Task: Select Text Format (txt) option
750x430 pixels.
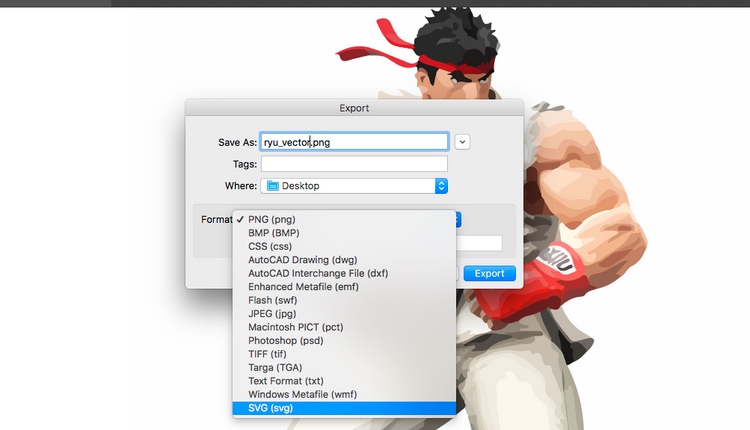Action: coord(344,381)
